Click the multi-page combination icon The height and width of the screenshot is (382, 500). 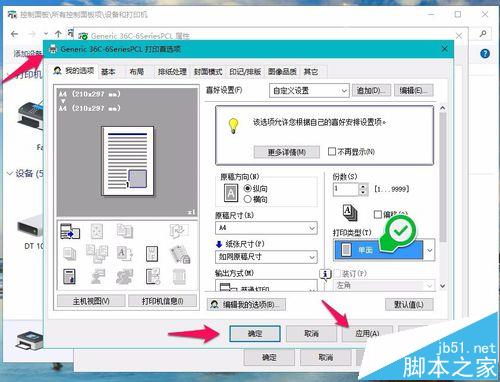pos(97,253)
